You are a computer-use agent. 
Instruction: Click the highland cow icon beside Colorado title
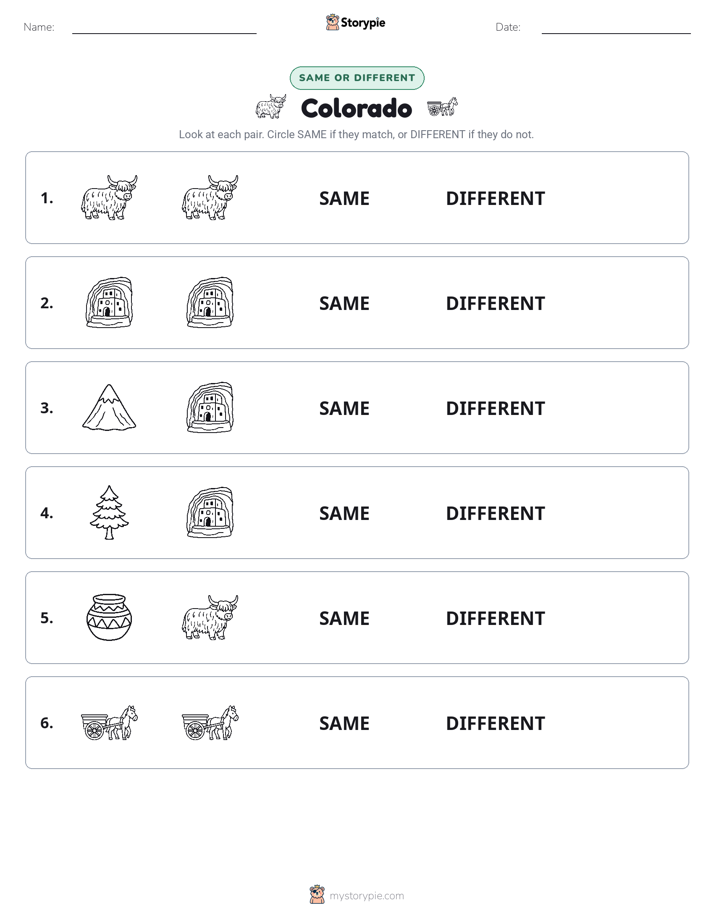coord(271,107)
